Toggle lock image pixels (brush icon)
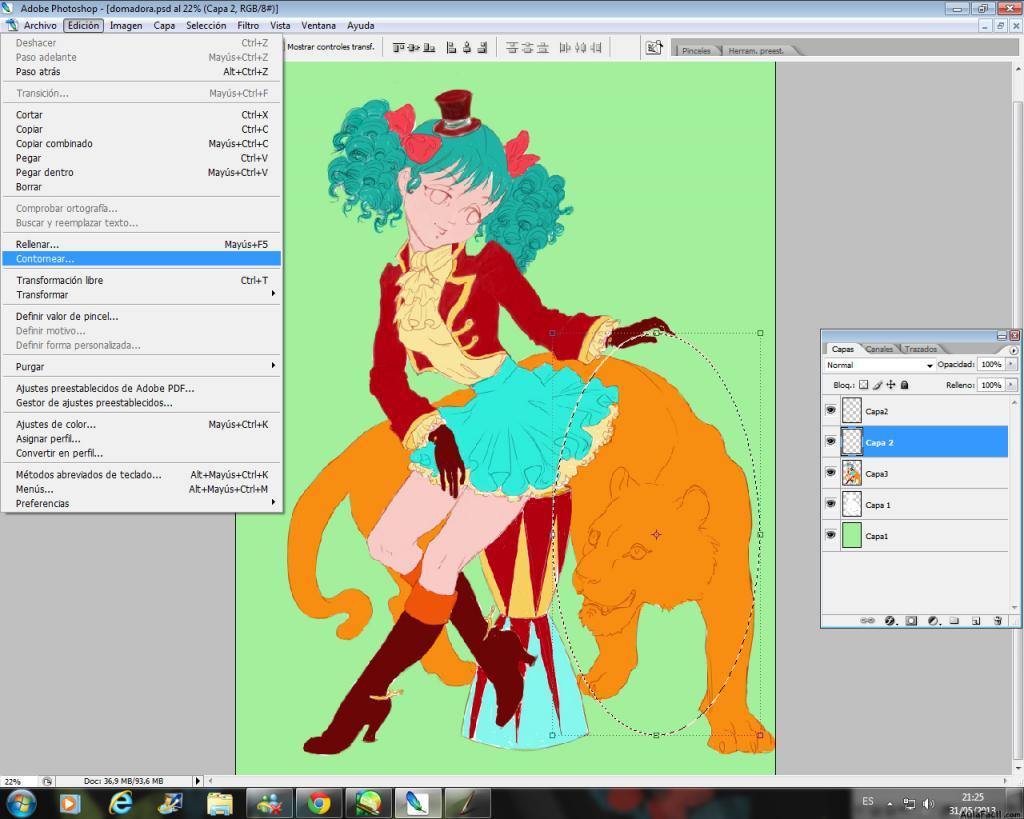 click(878, 385)
